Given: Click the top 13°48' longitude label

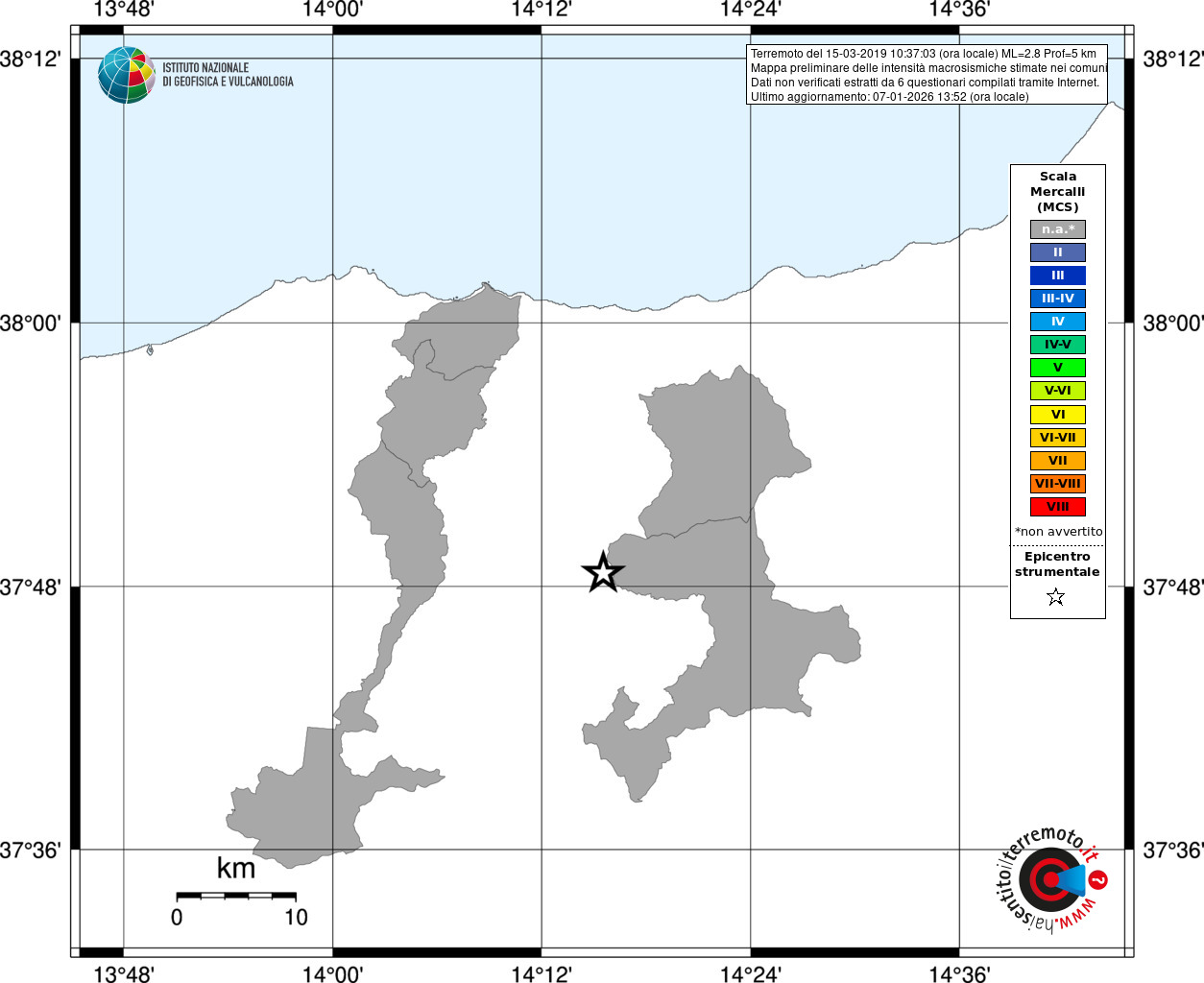Looking at the screenshot, I should click(123, 10).
